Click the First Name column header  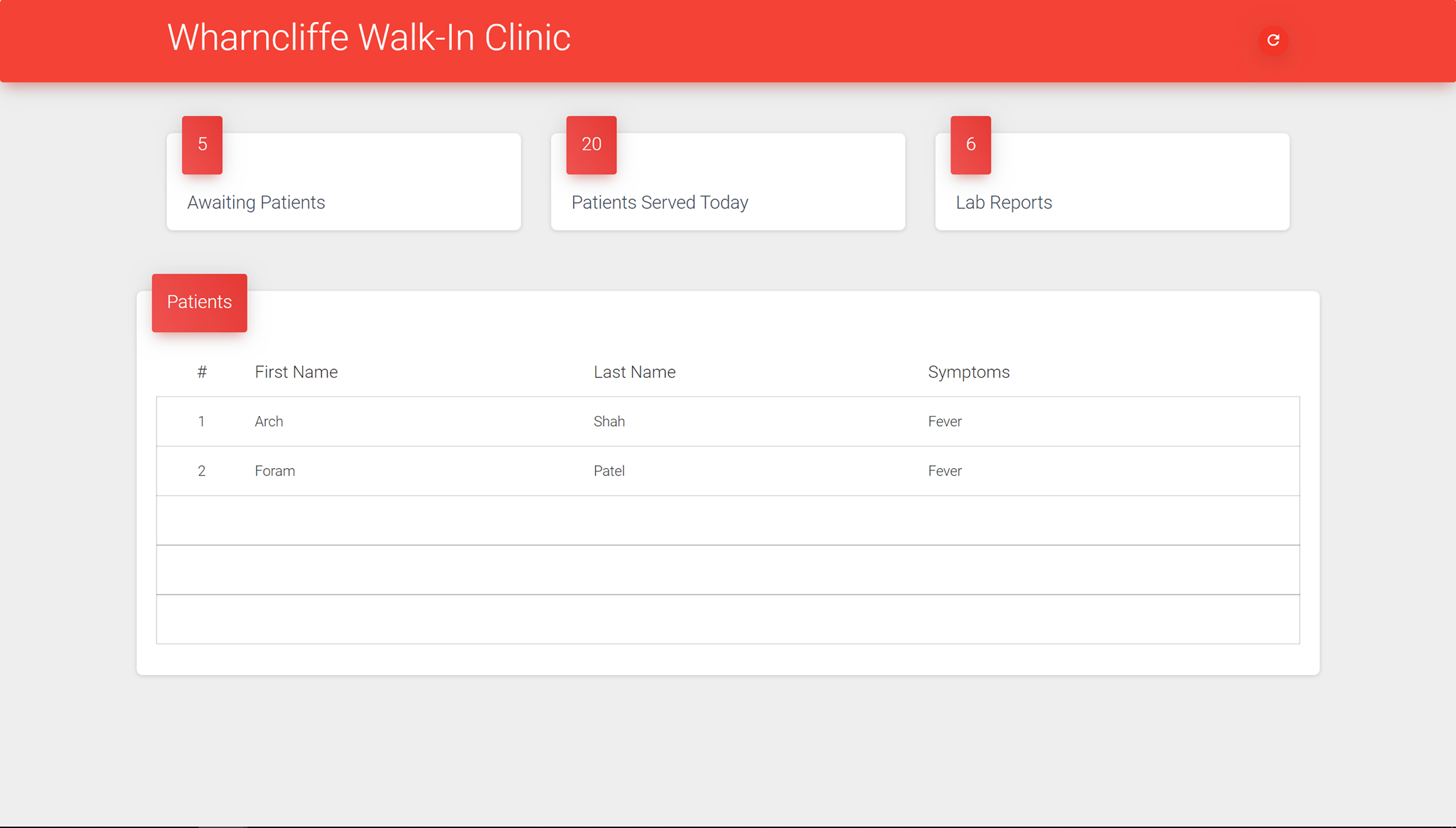tap(296, 372)
